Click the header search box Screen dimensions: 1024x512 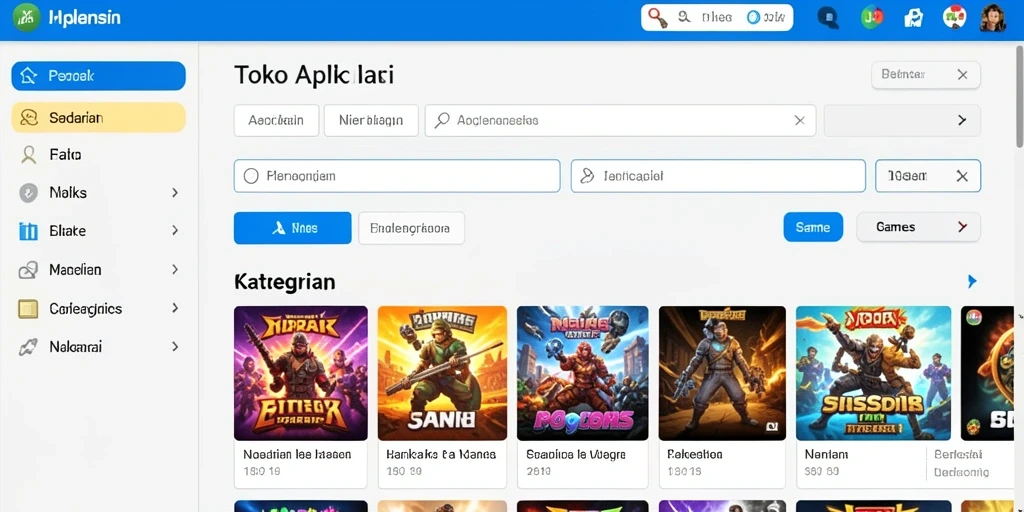[x=717, y=18]
